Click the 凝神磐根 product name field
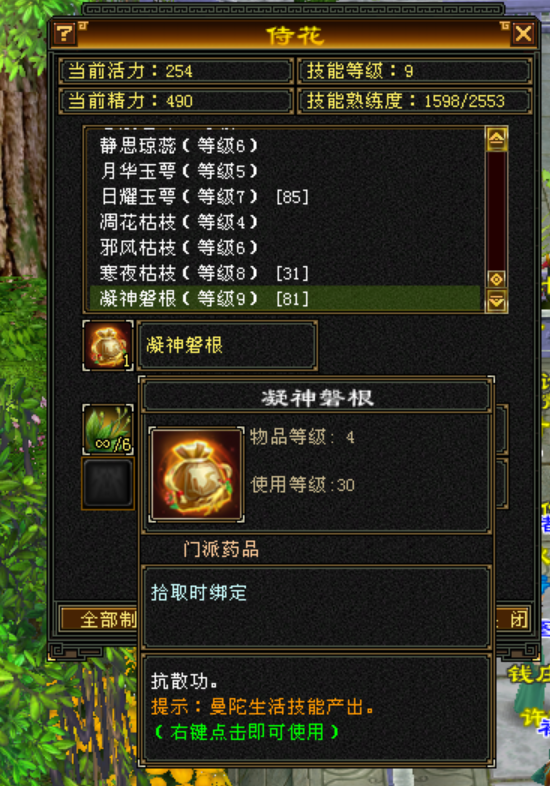 coord(227,346)
